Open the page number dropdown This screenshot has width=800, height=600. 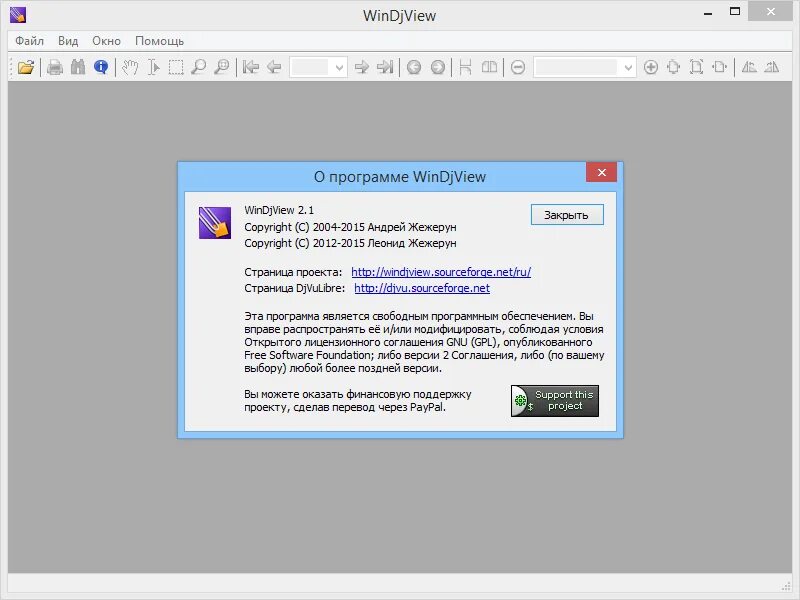339,67
